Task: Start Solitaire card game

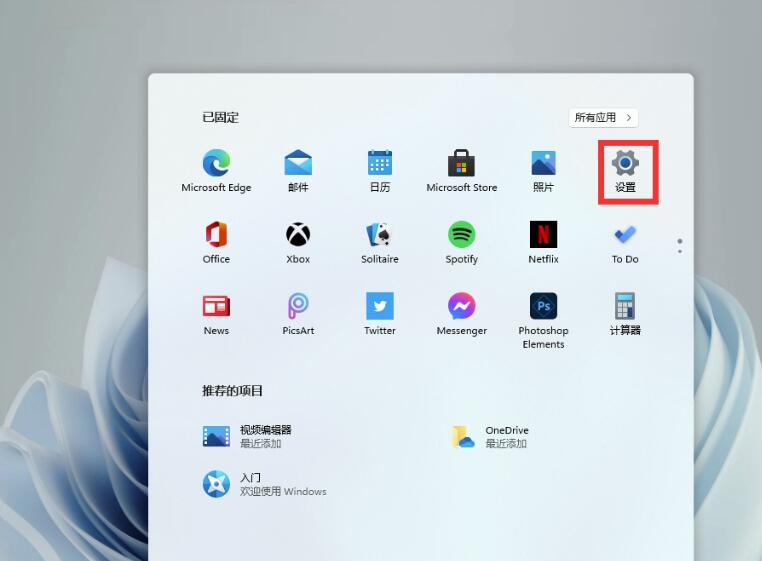Action: 380,242
